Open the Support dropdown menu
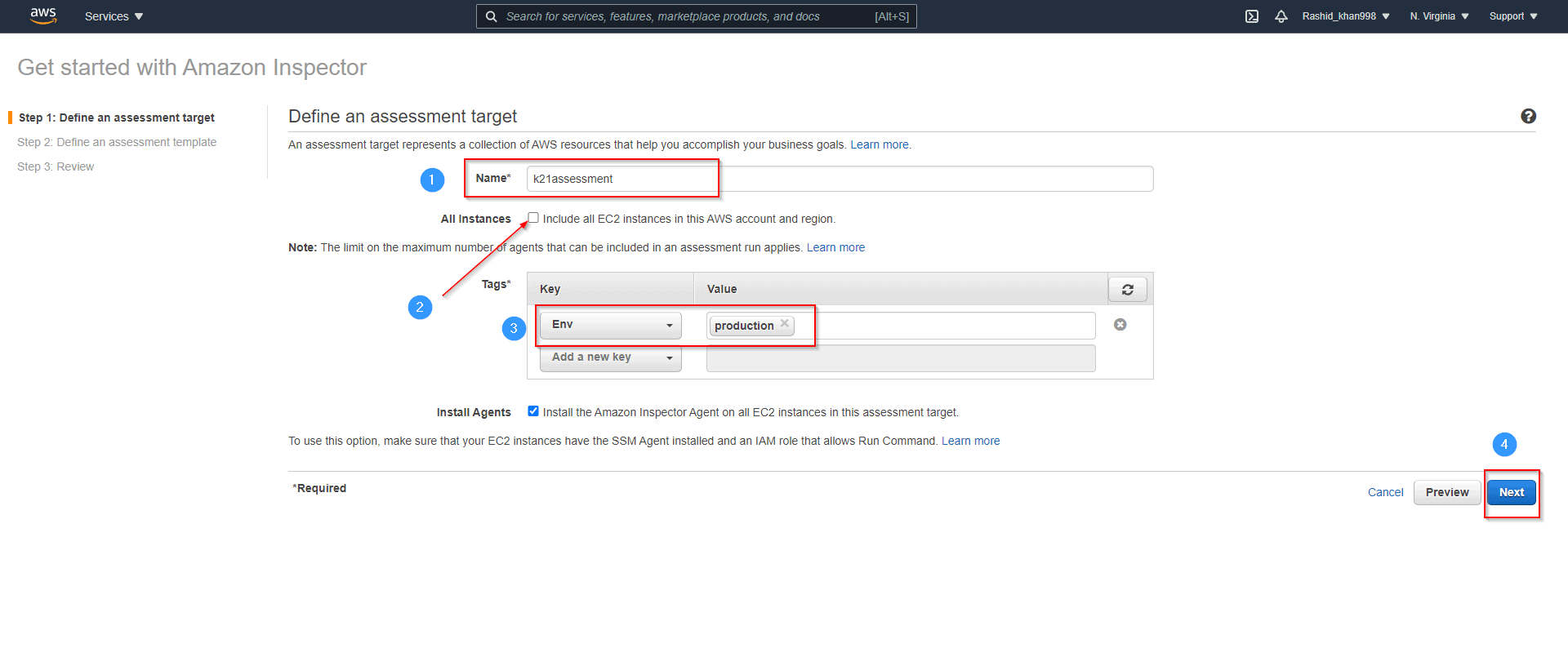This screenshot has height=657, width=1568. pos(1513,16)
